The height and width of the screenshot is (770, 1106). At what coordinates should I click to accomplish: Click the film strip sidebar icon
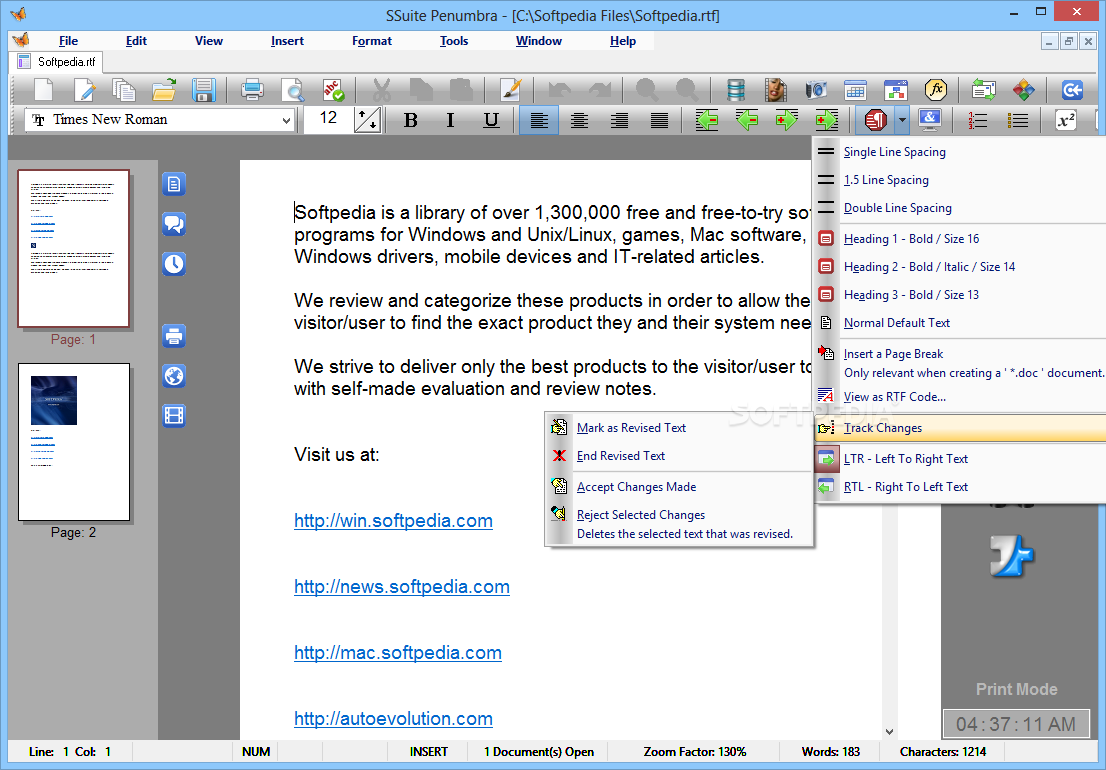pos(174,416)
